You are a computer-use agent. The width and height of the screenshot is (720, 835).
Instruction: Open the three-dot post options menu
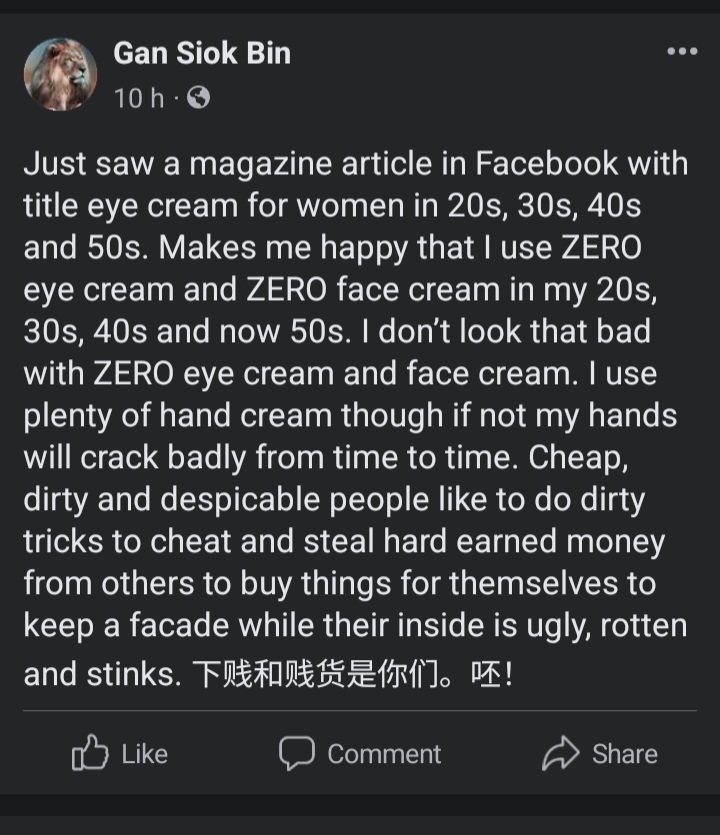click(x=681, y=51)
